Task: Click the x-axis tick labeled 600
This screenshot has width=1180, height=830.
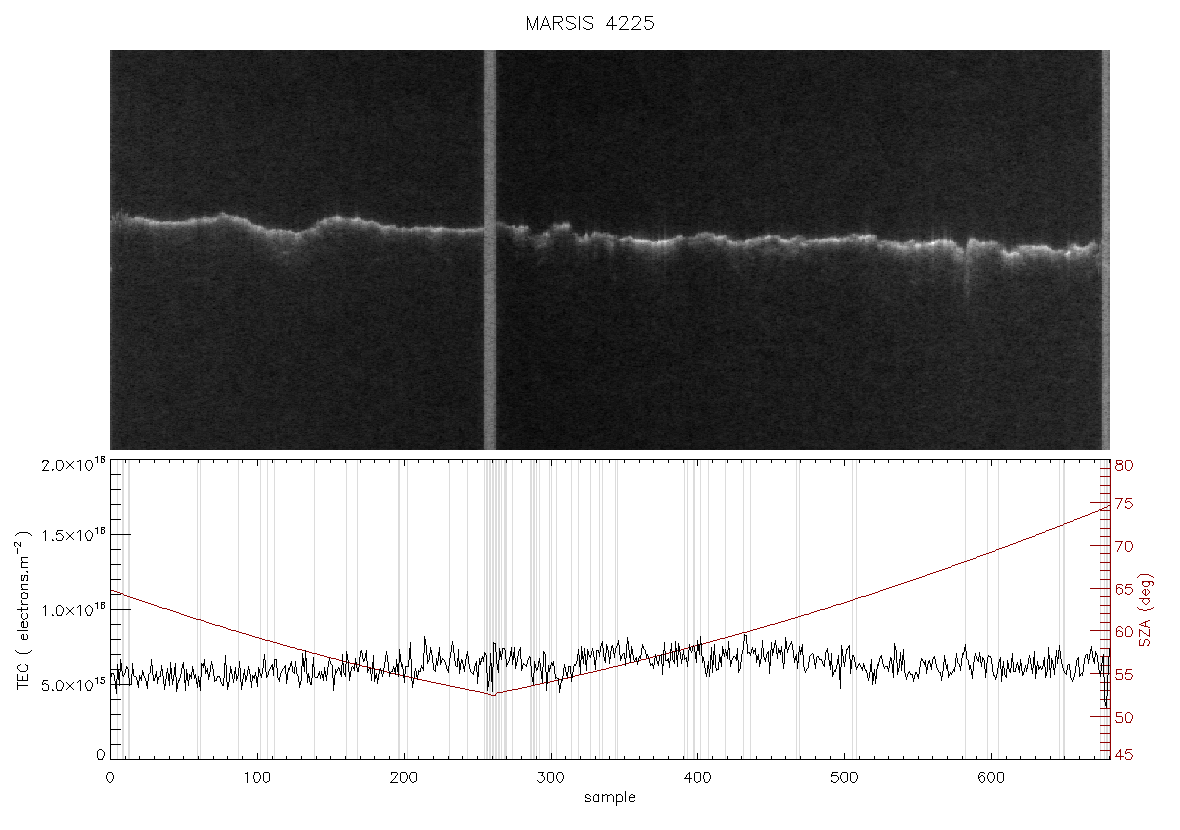Action: (x=990, y=778)
